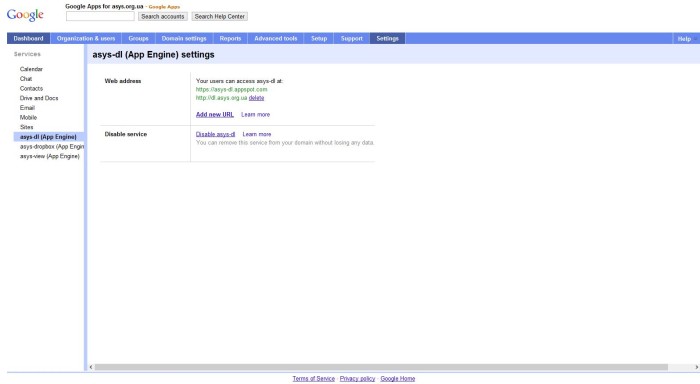Switch to the Groups tab

point(138,38)
